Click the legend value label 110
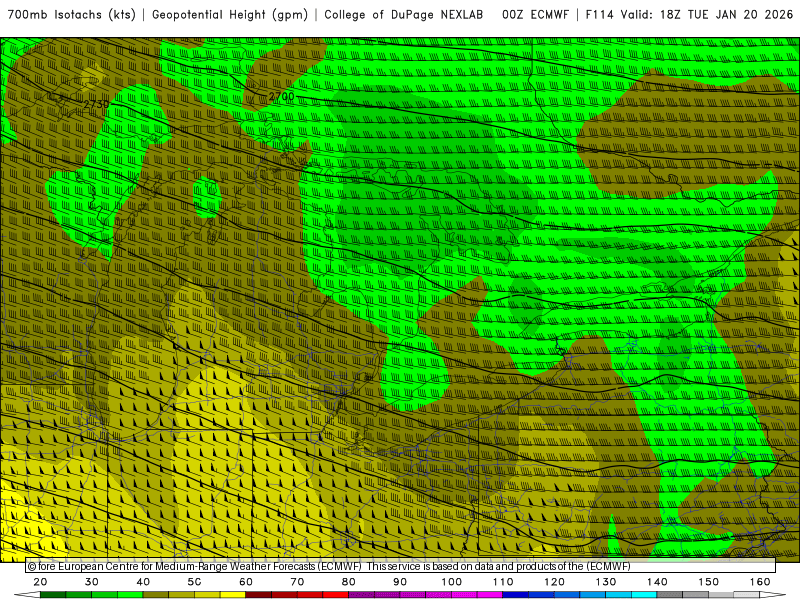 (x=503, y=582)
